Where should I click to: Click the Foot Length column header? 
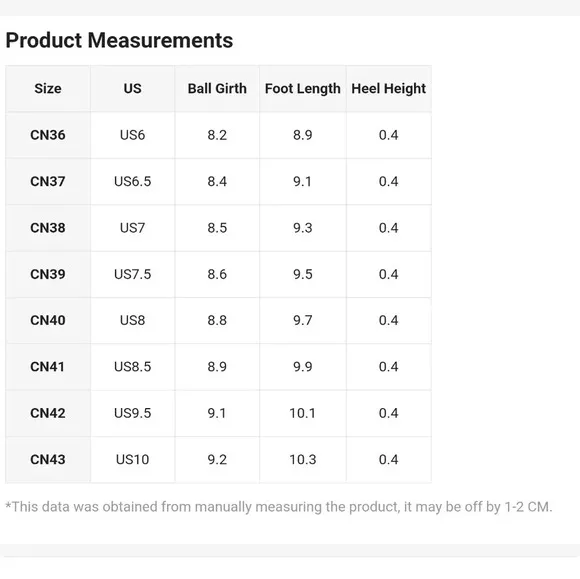pos(303,88)
